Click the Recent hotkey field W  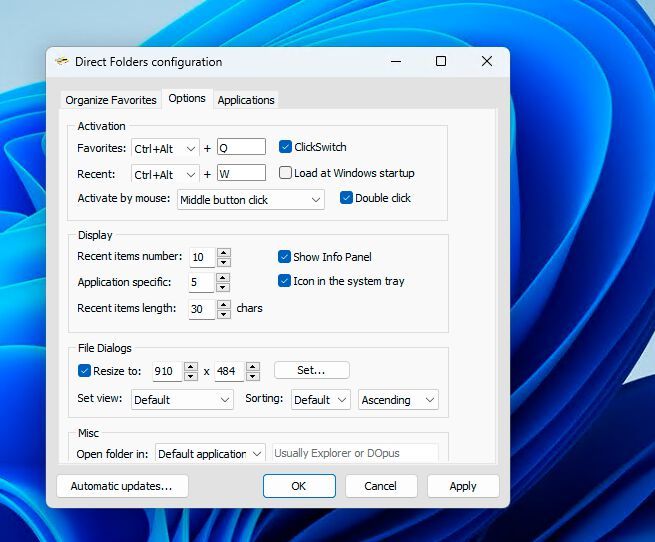[x=241, y=173]
